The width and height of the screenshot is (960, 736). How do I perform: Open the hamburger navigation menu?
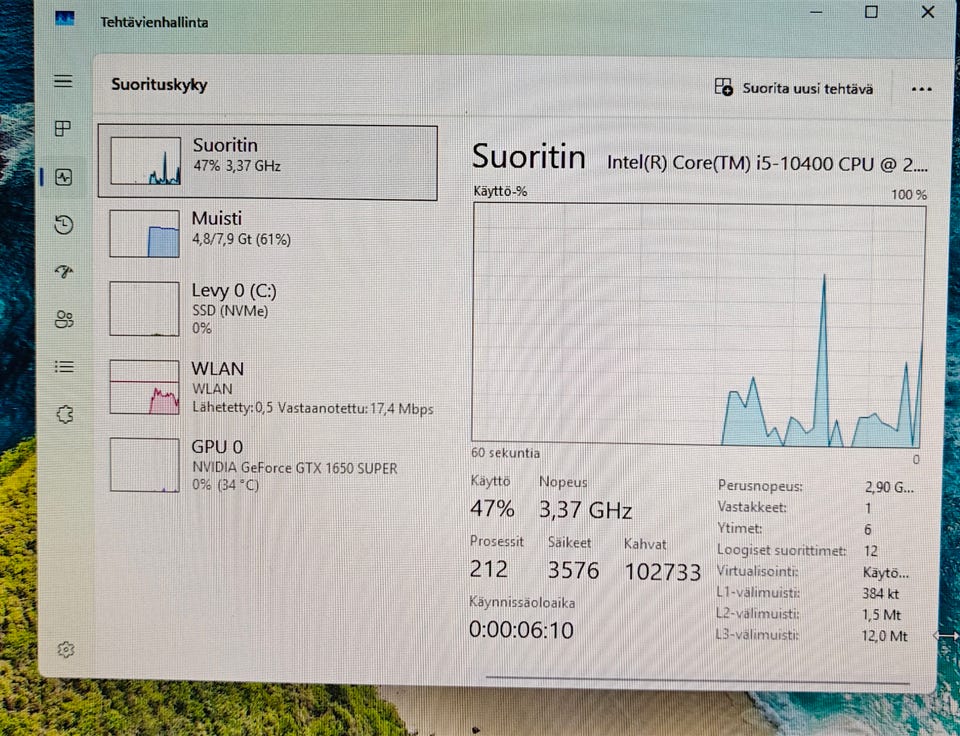pos(63,81)
